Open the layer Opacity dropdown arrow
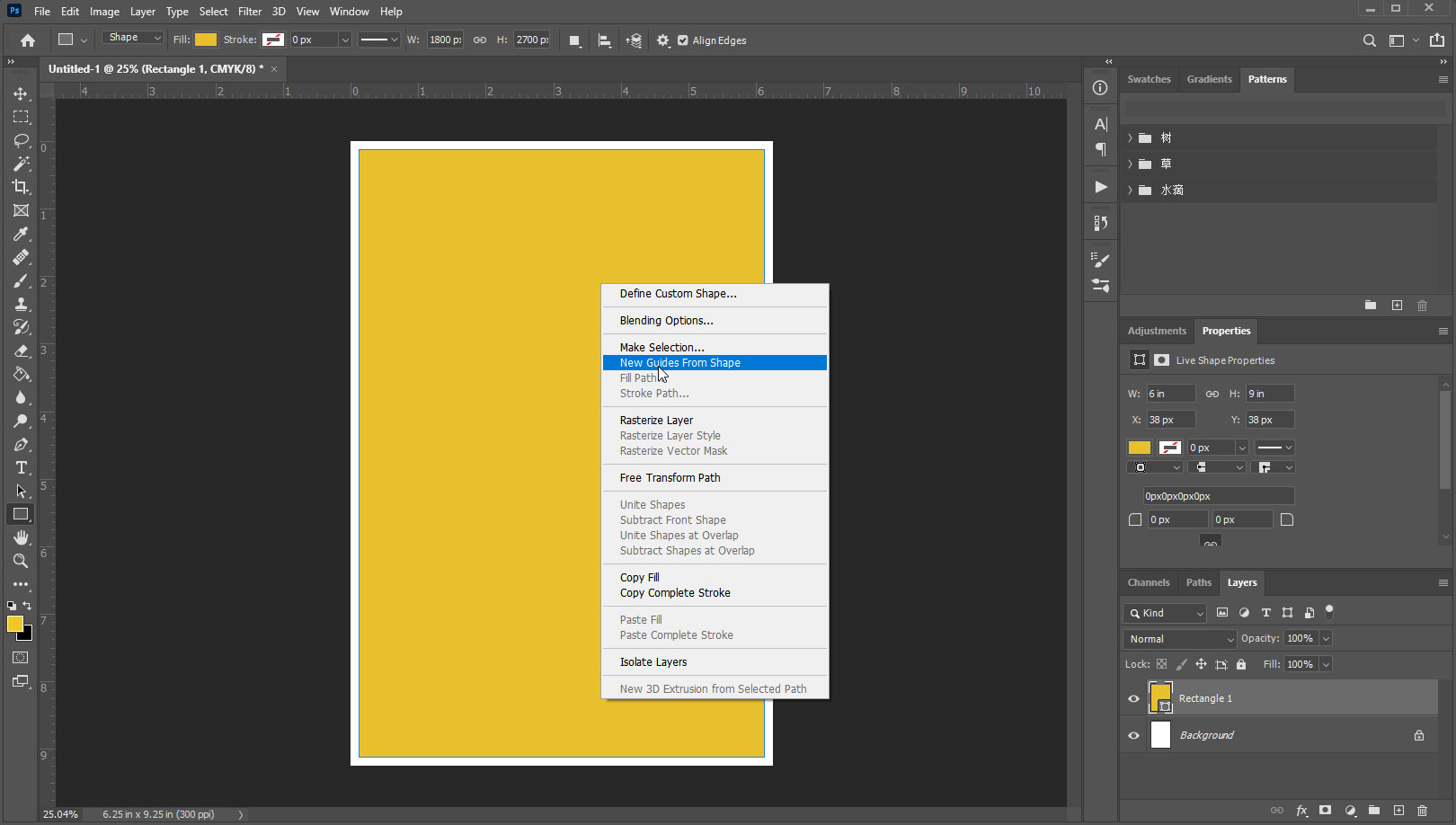1456x825 pixels. 1326,638
